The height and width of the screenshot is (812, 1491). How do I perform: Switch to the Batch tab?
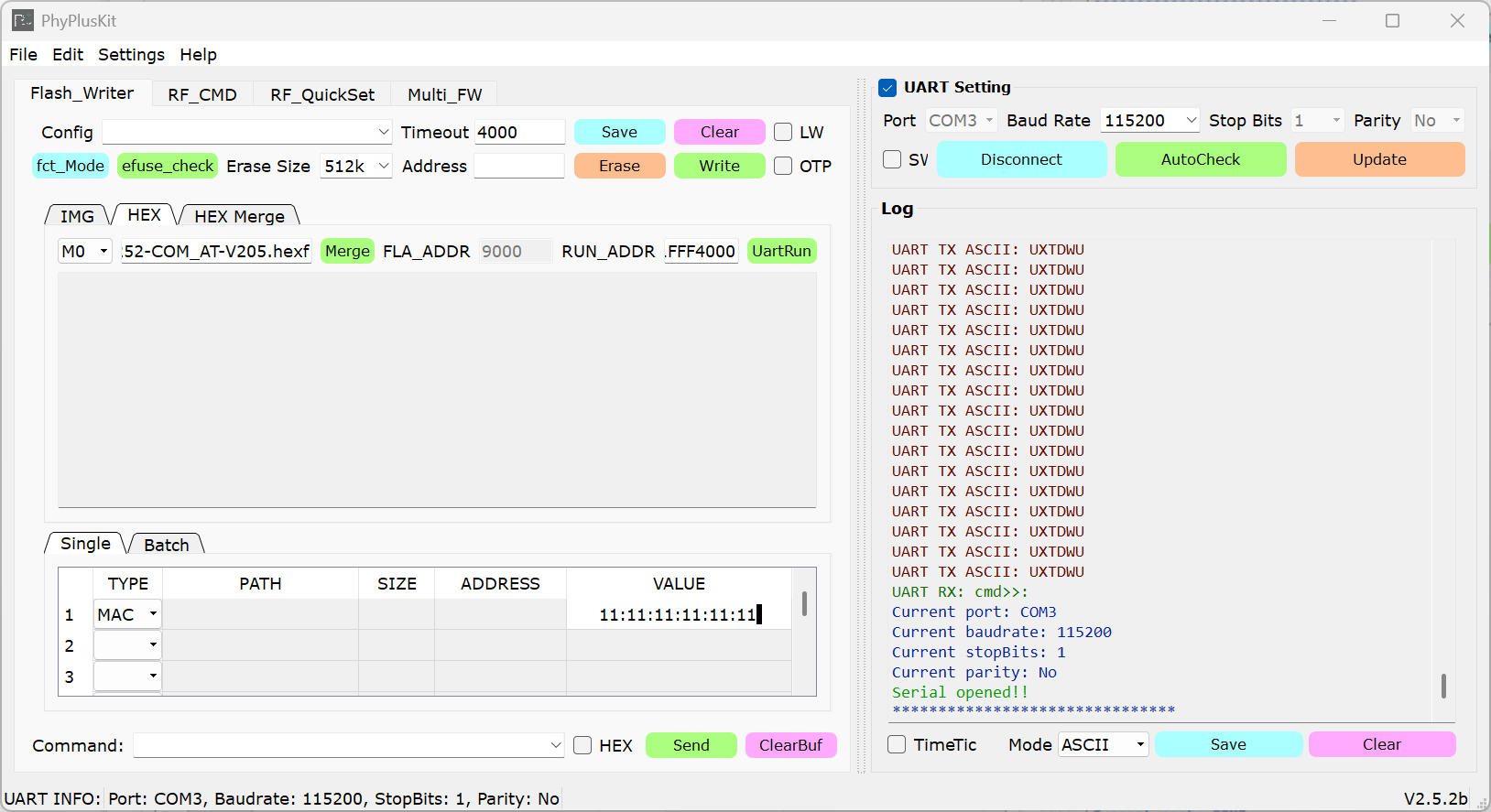coord(166,545)
